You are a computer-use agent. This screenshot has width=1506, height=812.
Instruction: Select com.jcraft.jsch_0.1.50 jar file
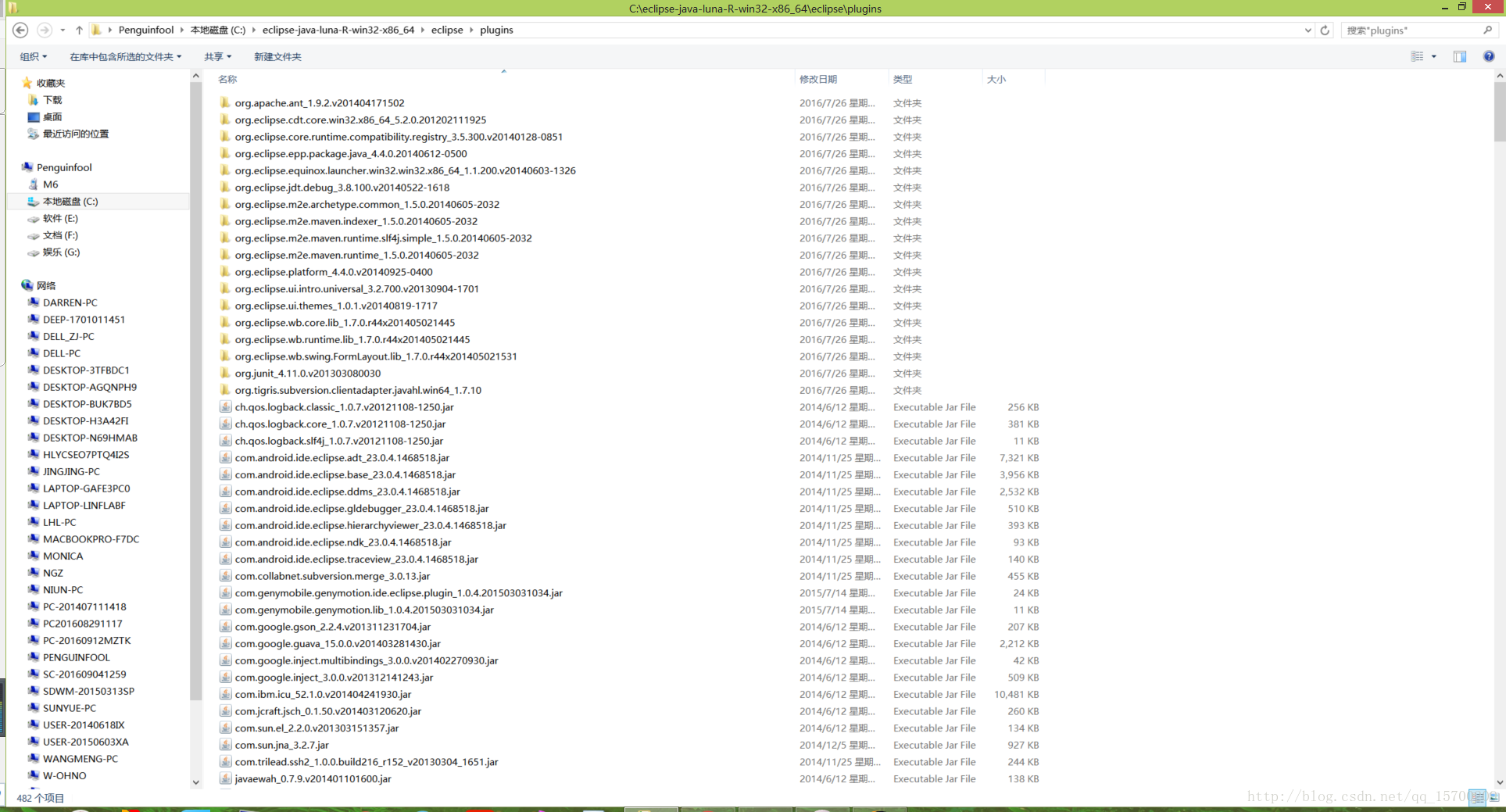click(328, 711)
